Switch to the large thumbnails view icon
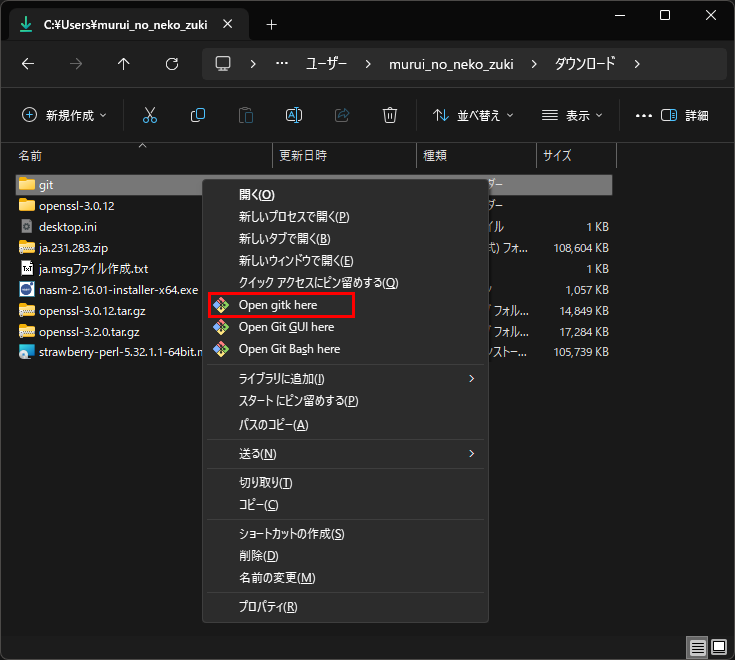 click(x=719, y=647)
